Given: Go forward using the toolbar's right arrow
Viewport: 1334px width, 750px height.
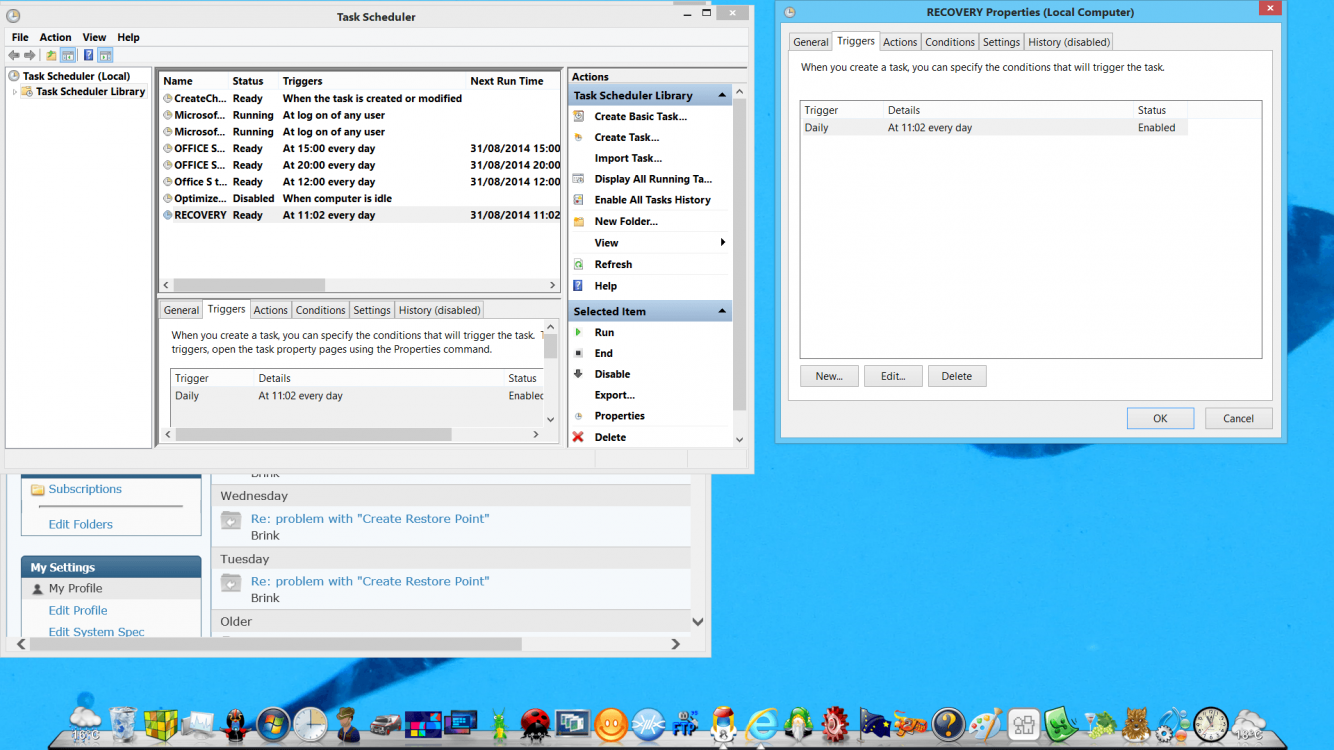Looking at the screenshot, I should [30, 55].
